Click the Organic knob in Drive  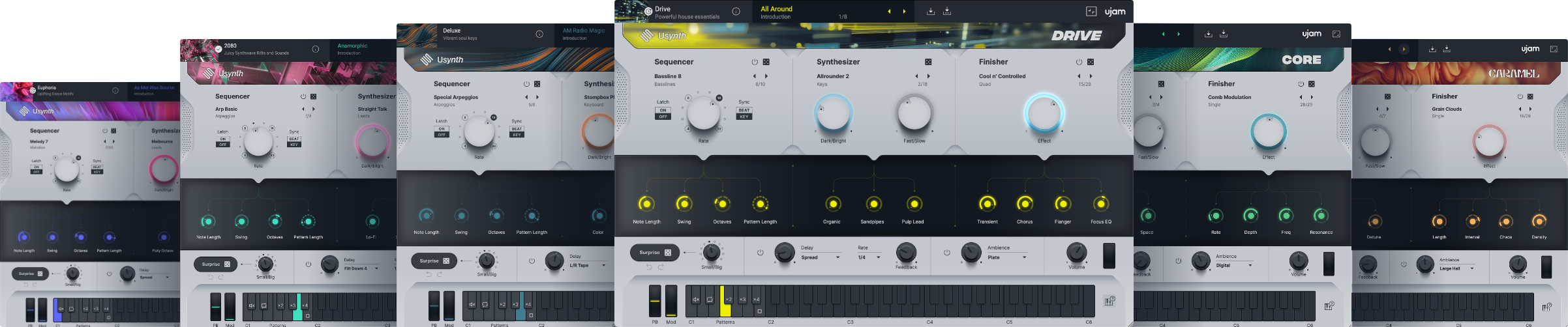coord(833,204)
